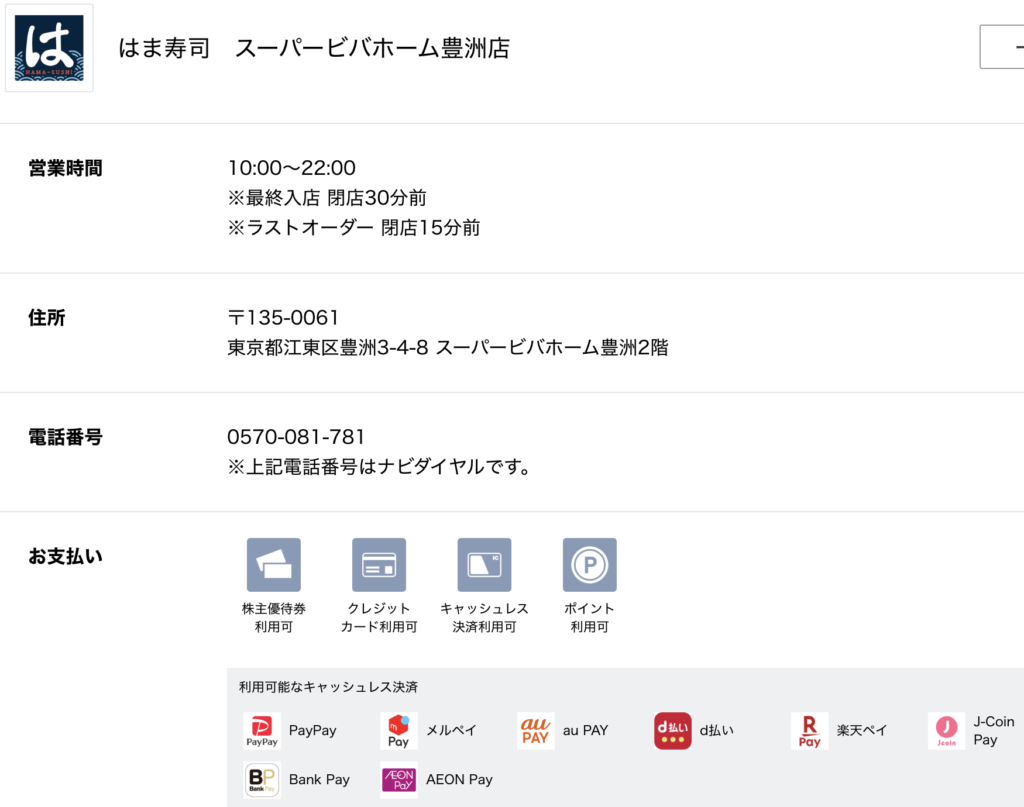Click the note ※最終入店 閉店30分前
The image size is (1024, 807).
pos(327,198)
